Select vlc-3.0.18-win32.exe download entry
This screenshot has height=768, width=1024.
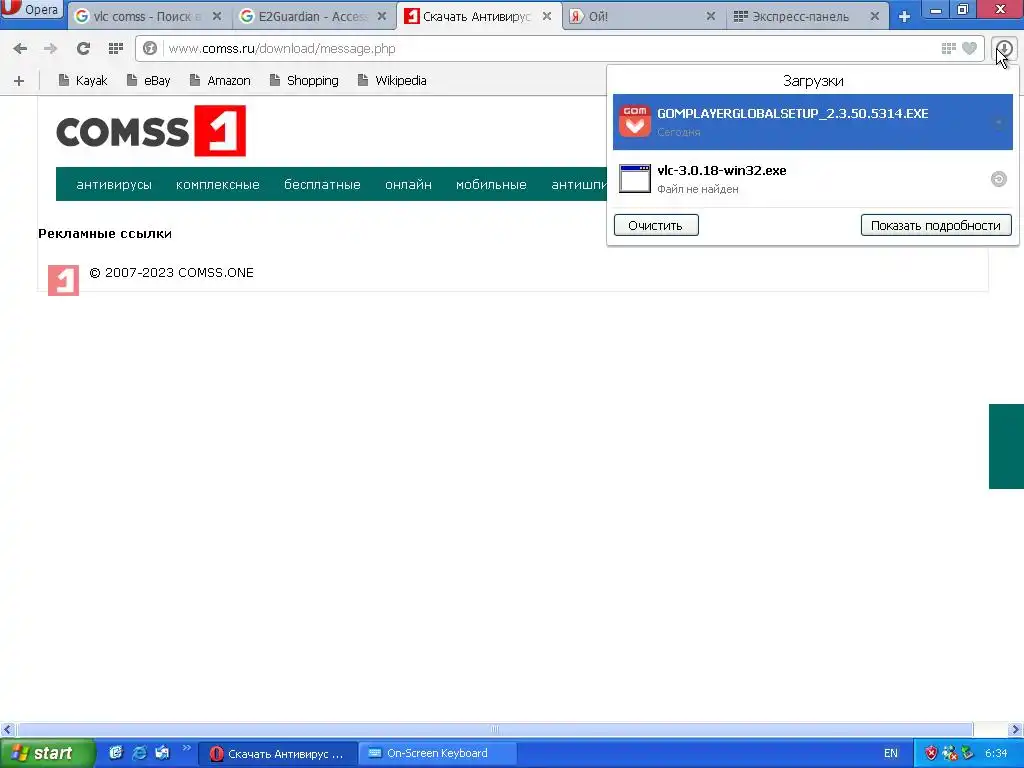(x=812, y=179)
